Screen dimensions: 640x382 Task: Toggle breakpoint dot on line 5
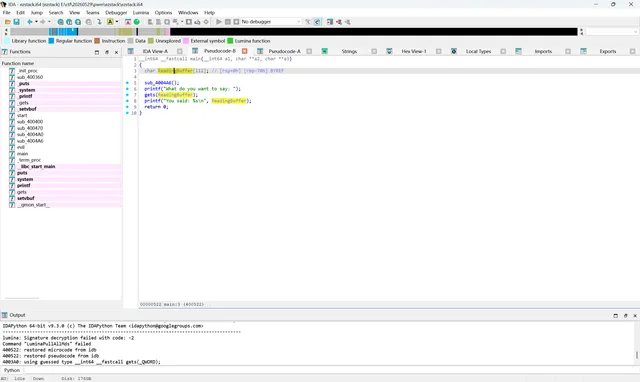127,83
